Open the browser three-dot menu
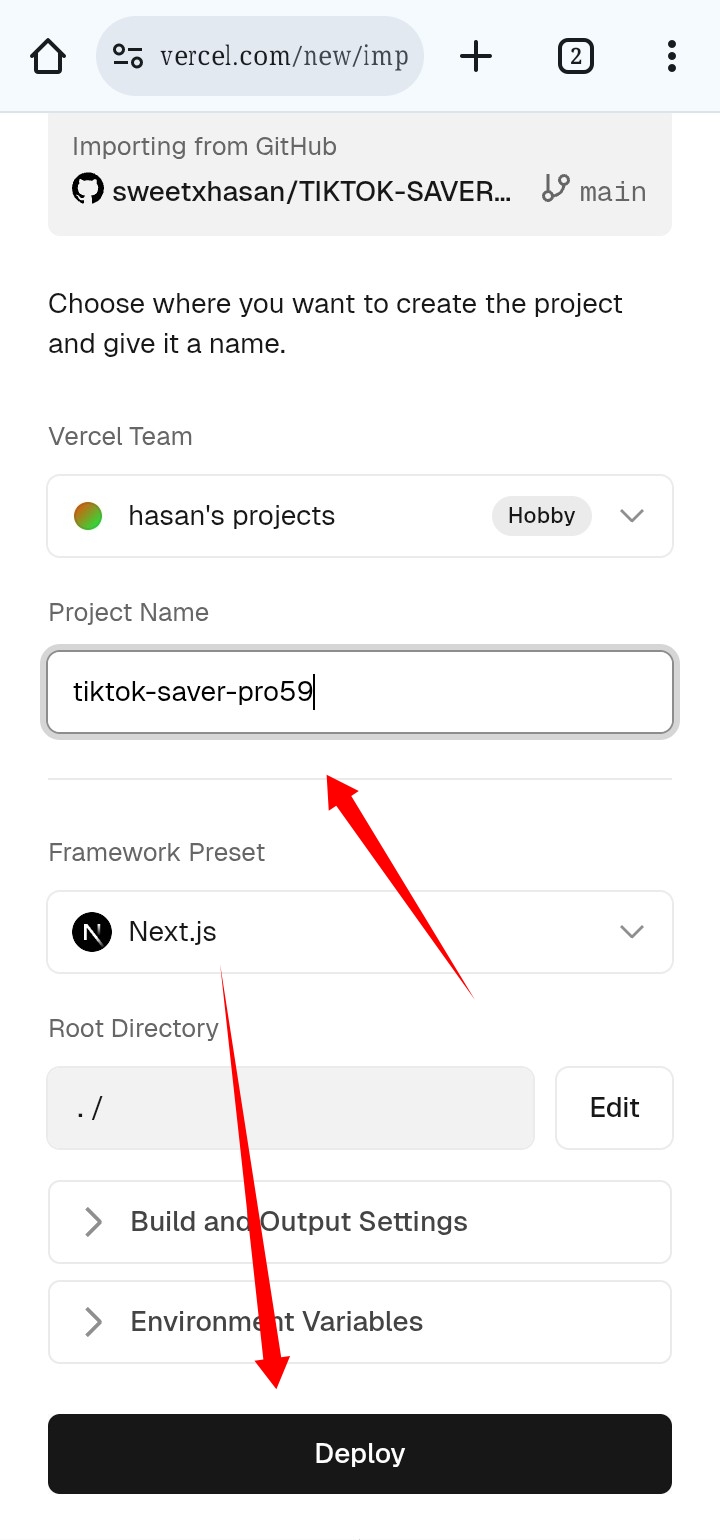The width and height of the screenshot is (720, 1540). coord(672,56)
